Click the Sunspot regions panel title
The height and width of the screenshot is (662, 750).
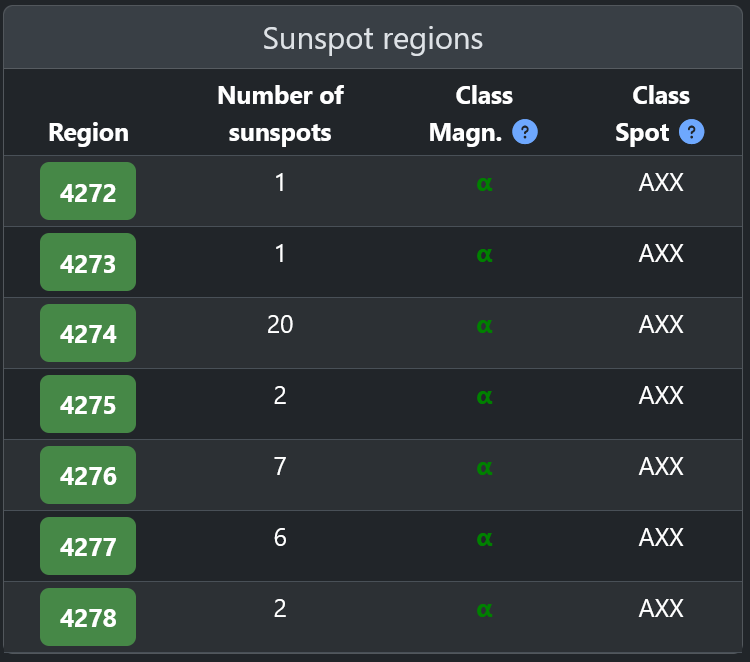tap(373, 39)
